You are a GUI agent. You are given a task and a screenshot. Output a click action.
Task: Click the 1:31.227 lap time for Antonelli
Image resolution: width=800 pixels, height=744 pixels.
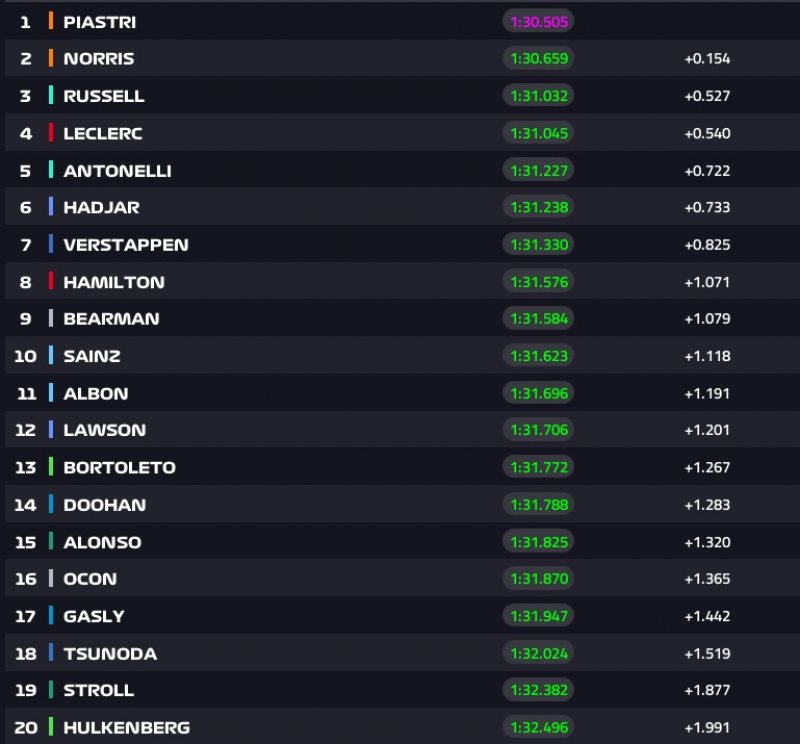click(x=539, y=171)
